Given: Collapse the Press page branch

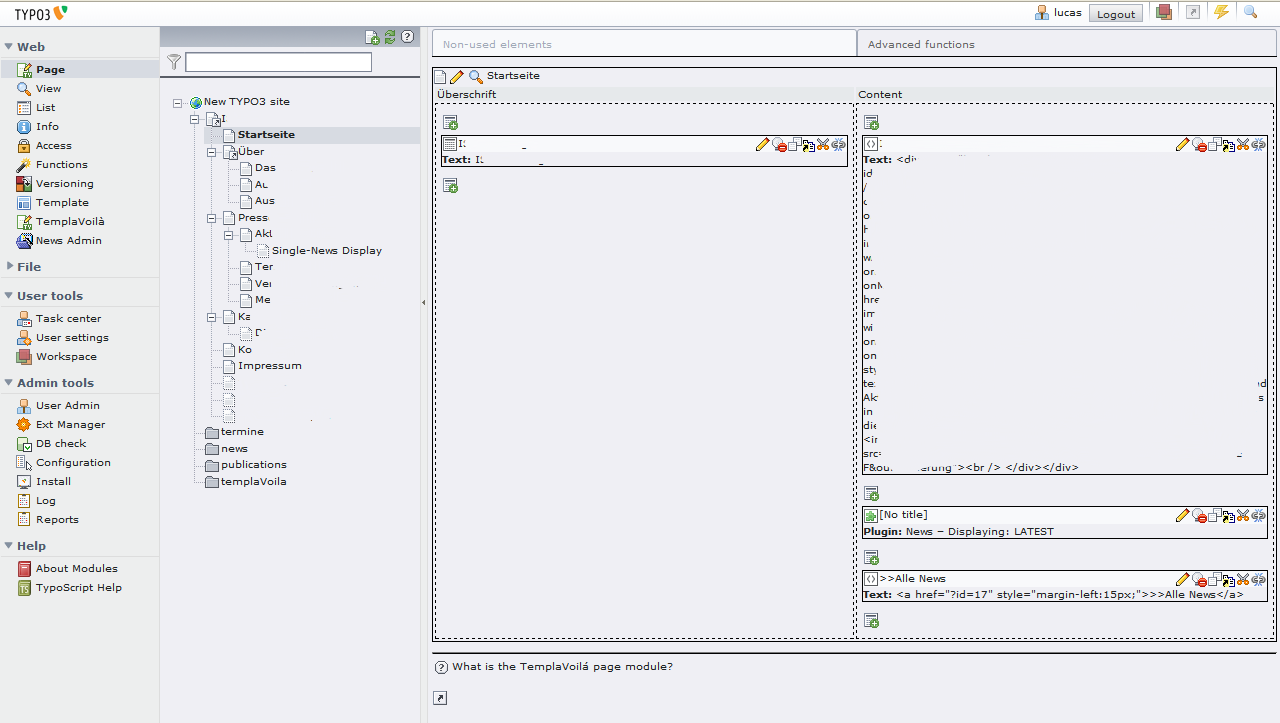Looking at the screenshot, I should pos(212,218).
